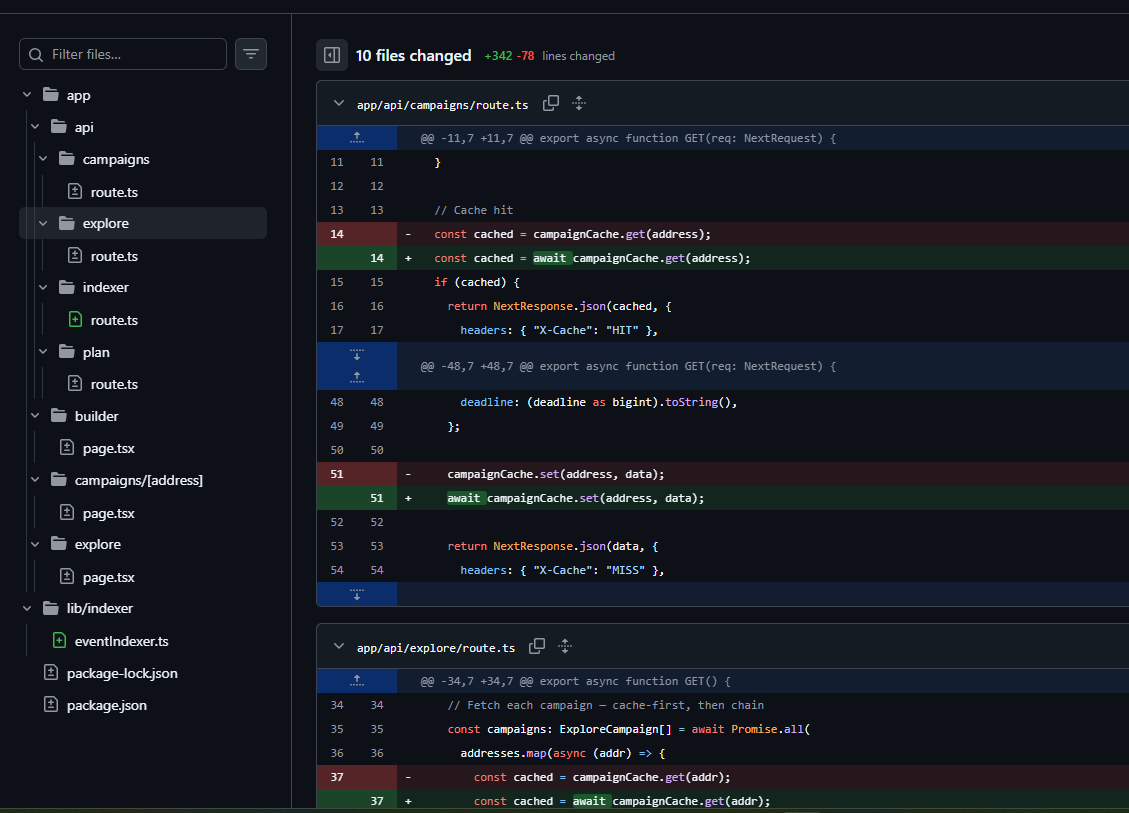Open page.tsx under builder folder

click(109, 448)
